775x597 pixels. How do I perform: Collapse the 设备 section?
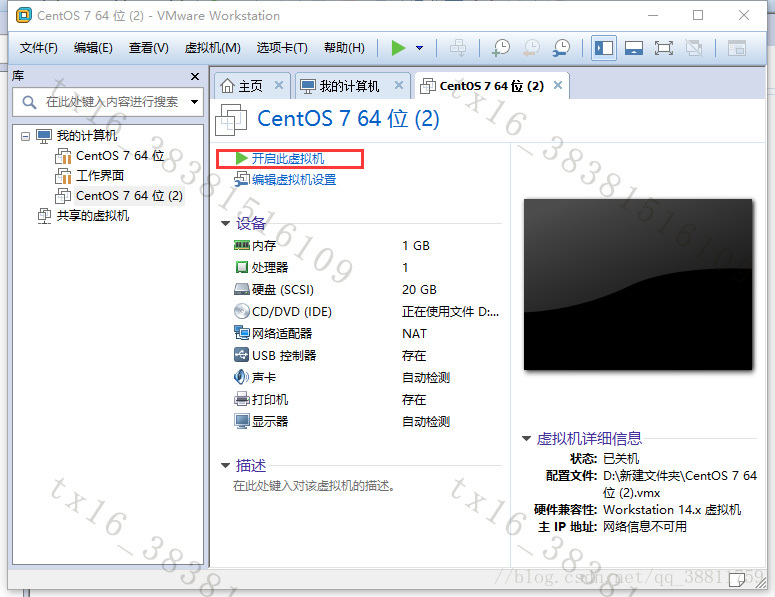tap(225, 223)
